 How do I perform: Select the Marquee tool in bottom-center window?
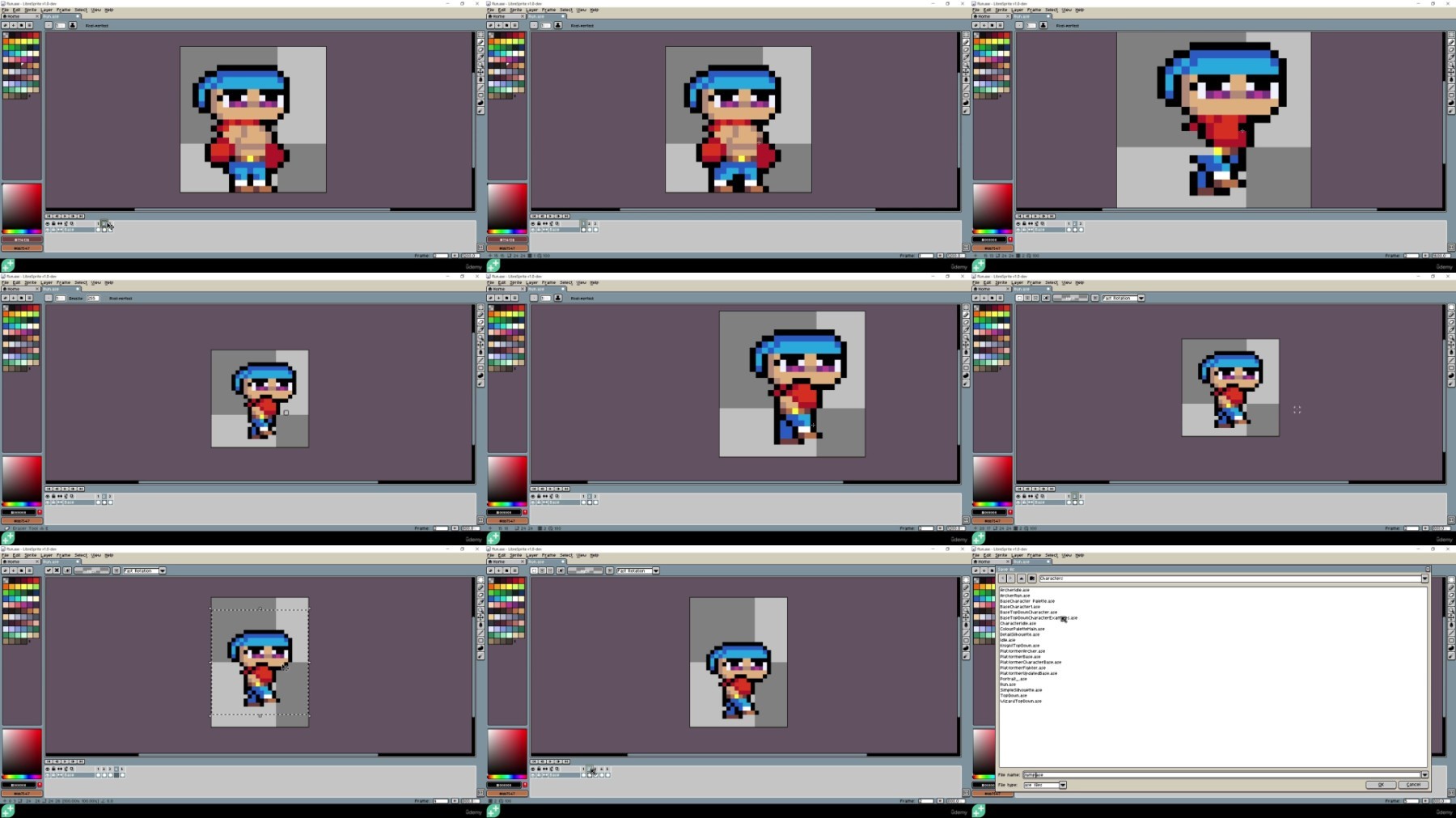coord(966,580)
